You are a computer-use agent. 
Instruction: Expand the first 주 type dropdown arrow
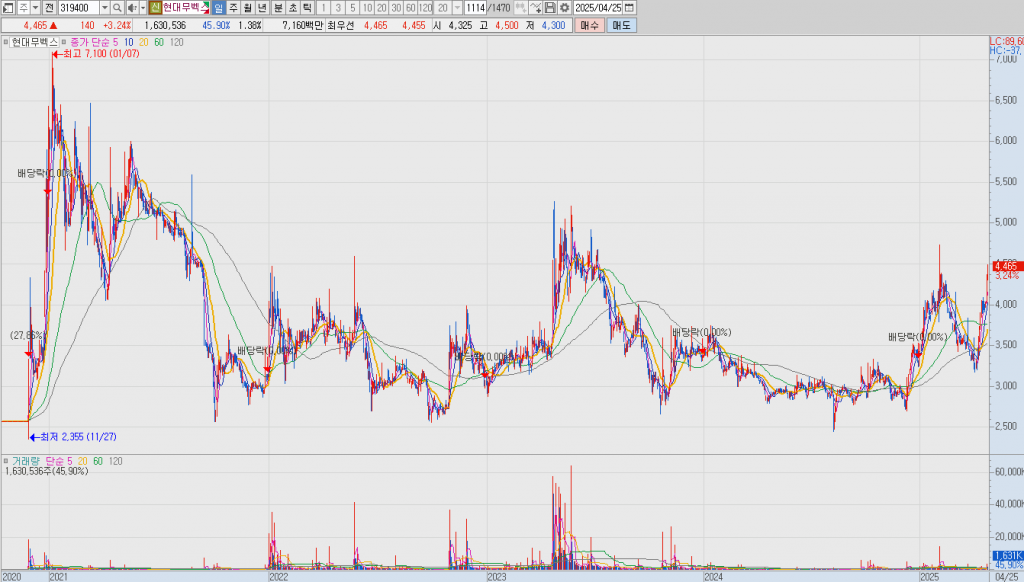(37, 7)
